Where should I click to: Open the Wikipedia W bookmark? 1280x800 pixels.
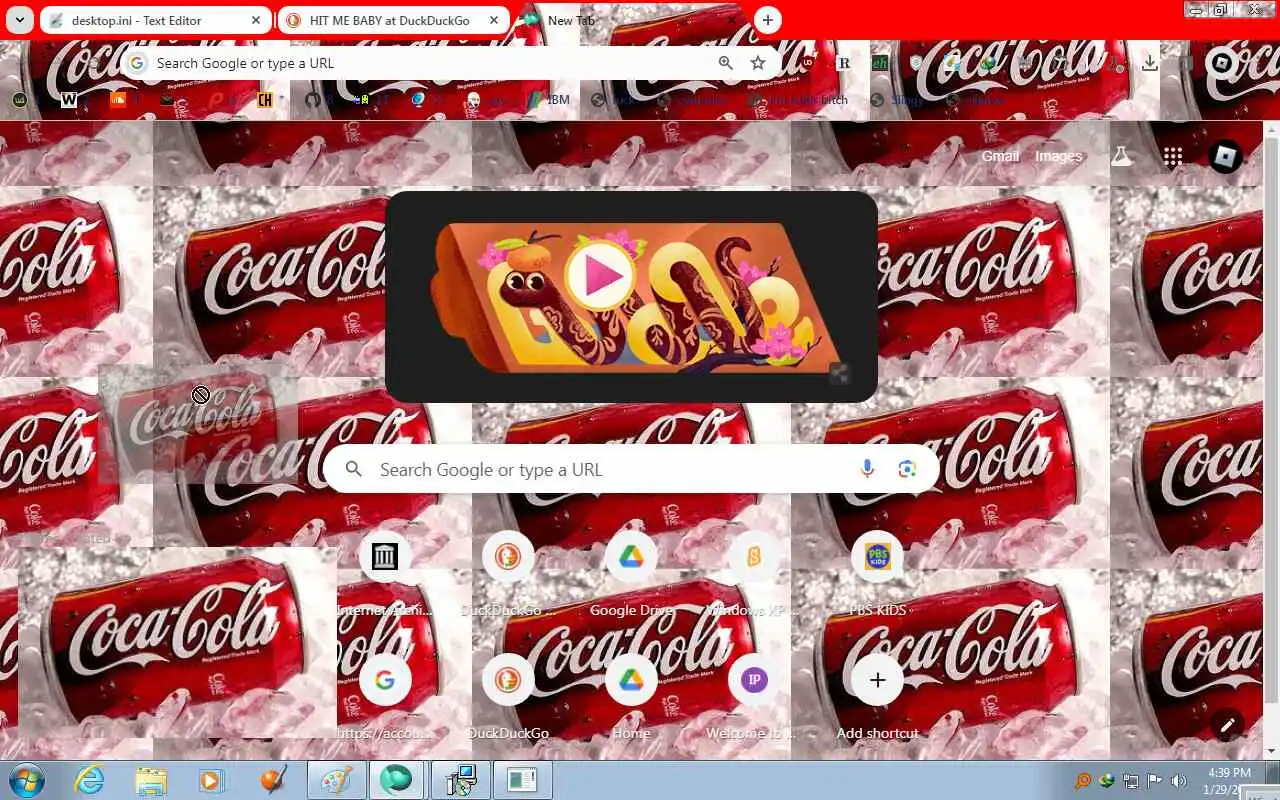tap(69, 100)
